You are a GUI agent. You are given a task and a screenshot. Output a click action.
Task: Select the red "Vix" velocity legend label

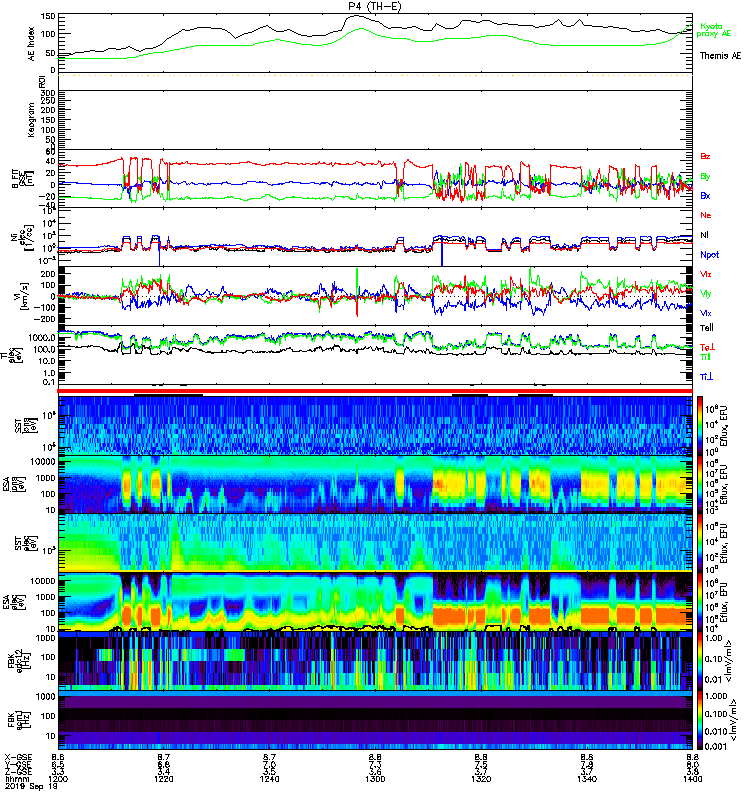click(x=706, y=274)
